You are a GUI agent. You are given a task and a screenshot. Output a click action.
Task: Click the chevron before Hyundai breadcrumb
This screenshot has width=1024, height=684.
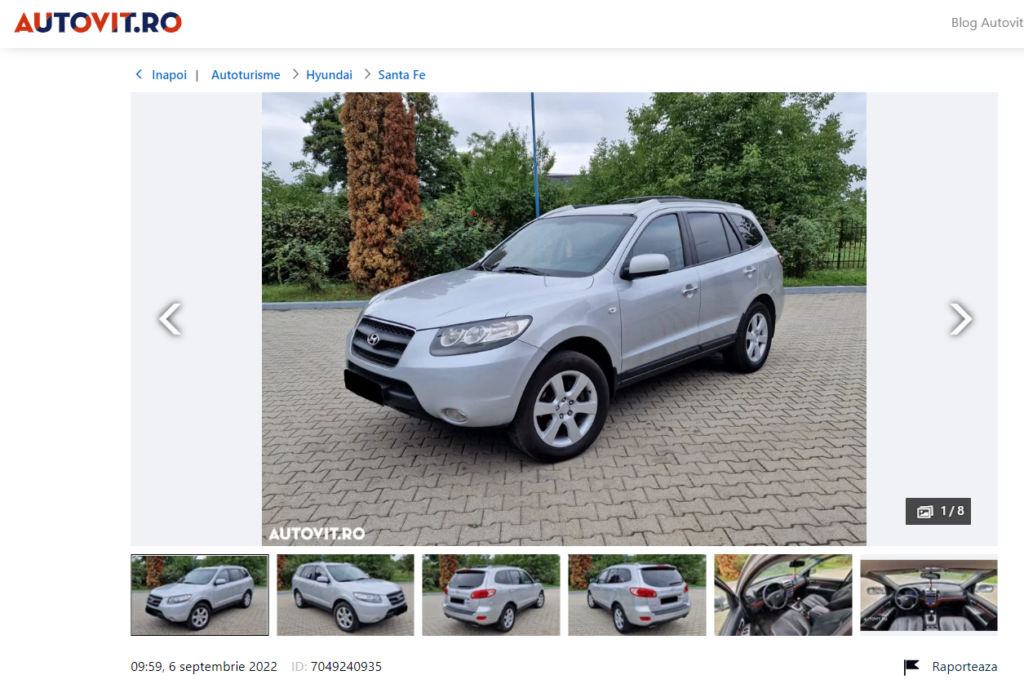point(295,74)
